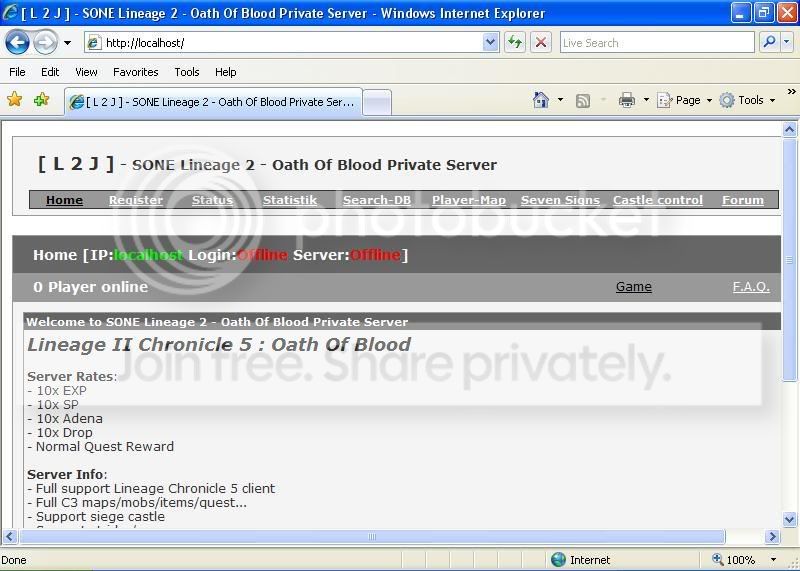Open the Player-Map navigation link
Screen dimensions: 800x571
point(468,200)
